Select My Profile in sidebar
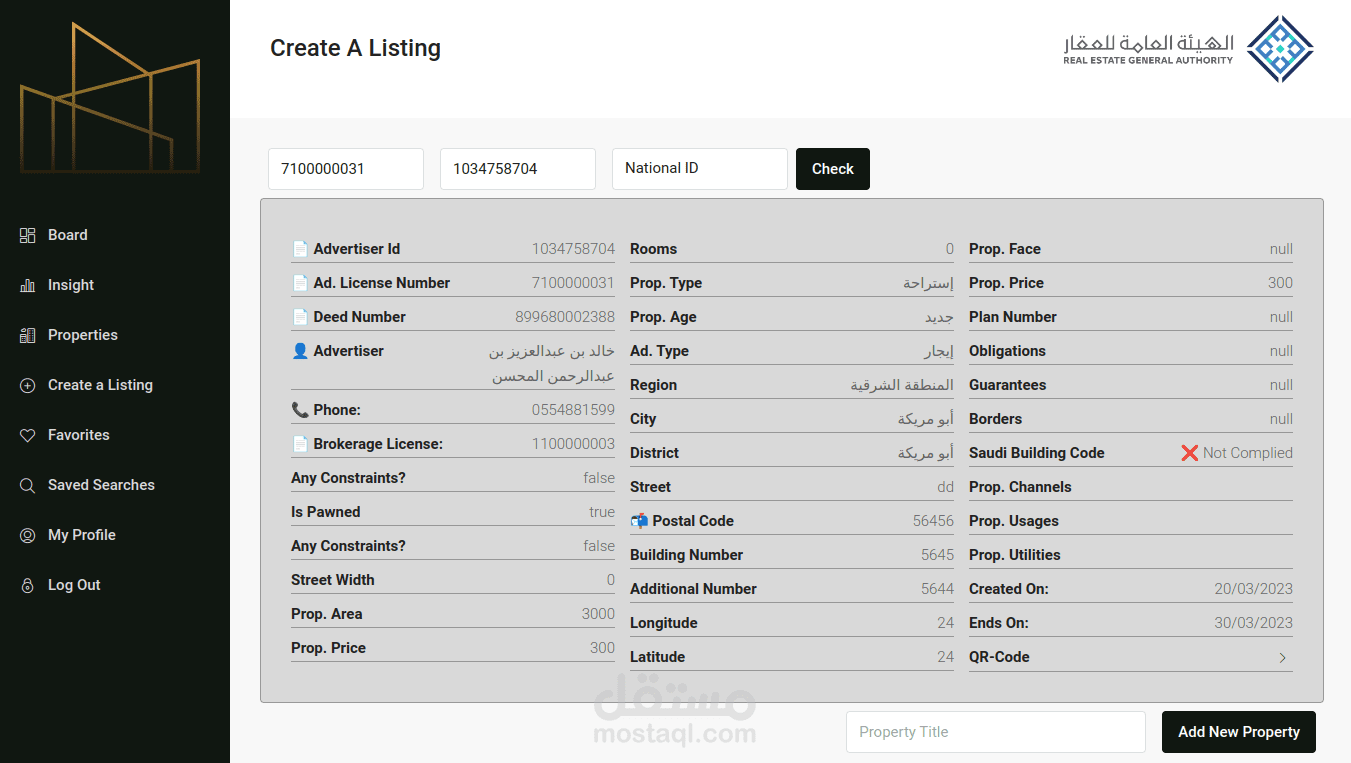1351x763 pixels. coord(81,535)
